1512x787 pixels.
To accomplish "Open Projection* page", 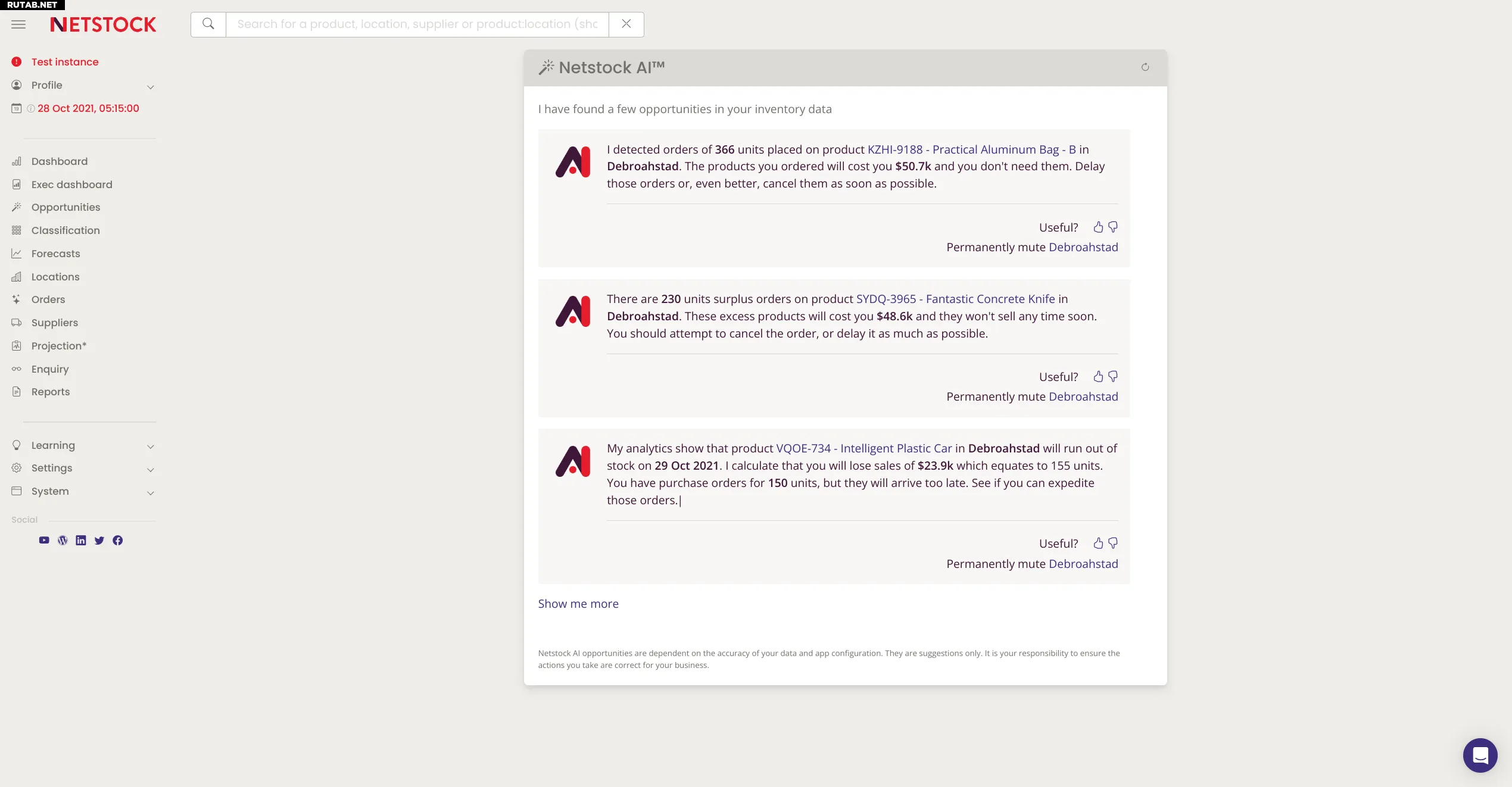I will click(x=59, y=346).
